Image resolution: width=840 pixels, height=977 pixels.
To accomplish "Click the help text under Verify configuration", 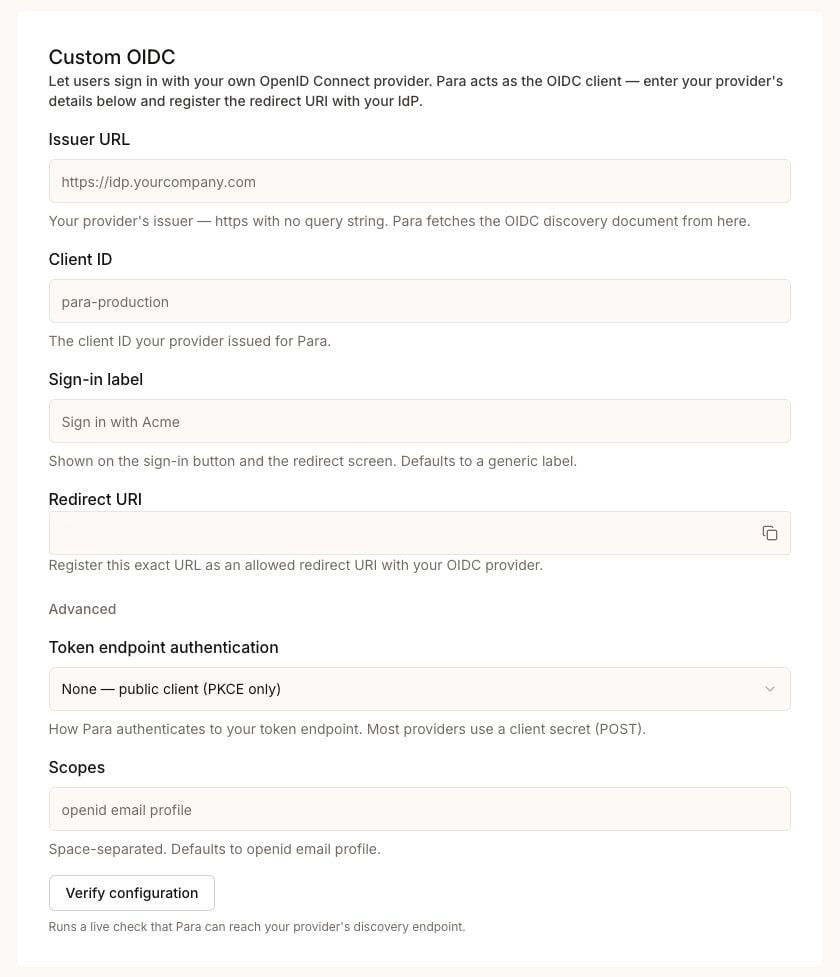I will [257, 927].
